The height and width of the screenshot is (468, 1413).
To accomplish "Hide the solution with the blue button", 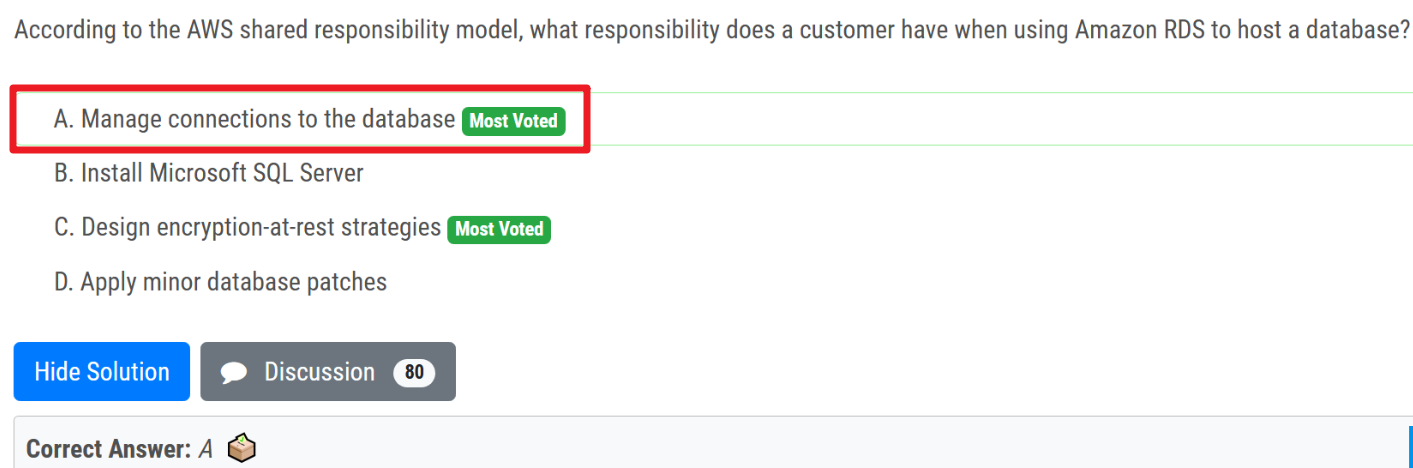I will [101, 372].
